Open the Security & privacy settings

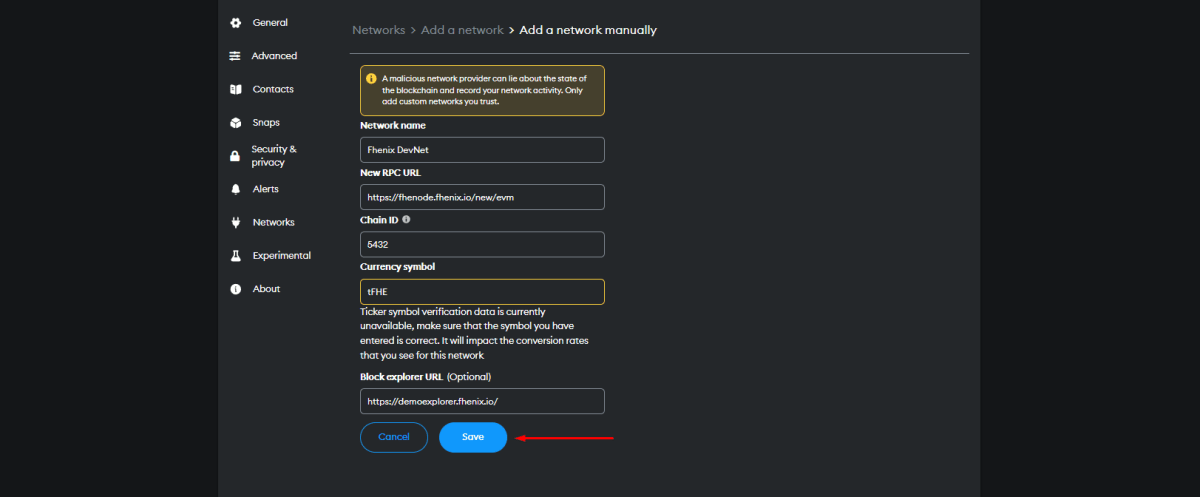point(273,155)
